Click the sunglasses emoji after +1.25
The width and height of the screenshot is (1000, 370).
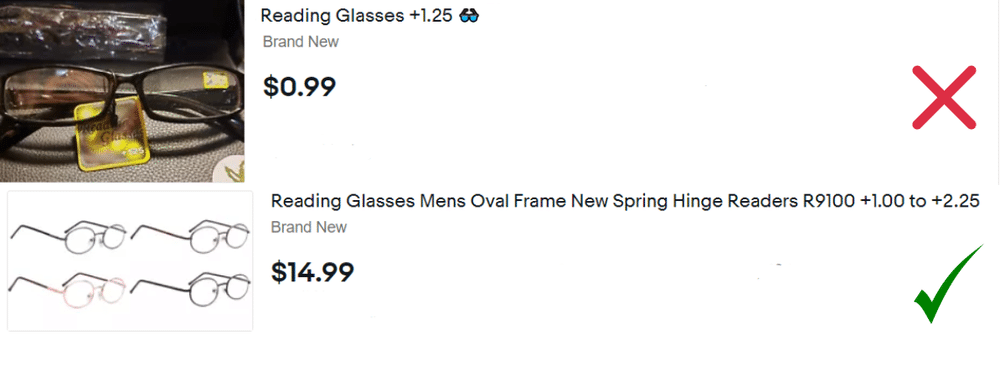(469, 16)
